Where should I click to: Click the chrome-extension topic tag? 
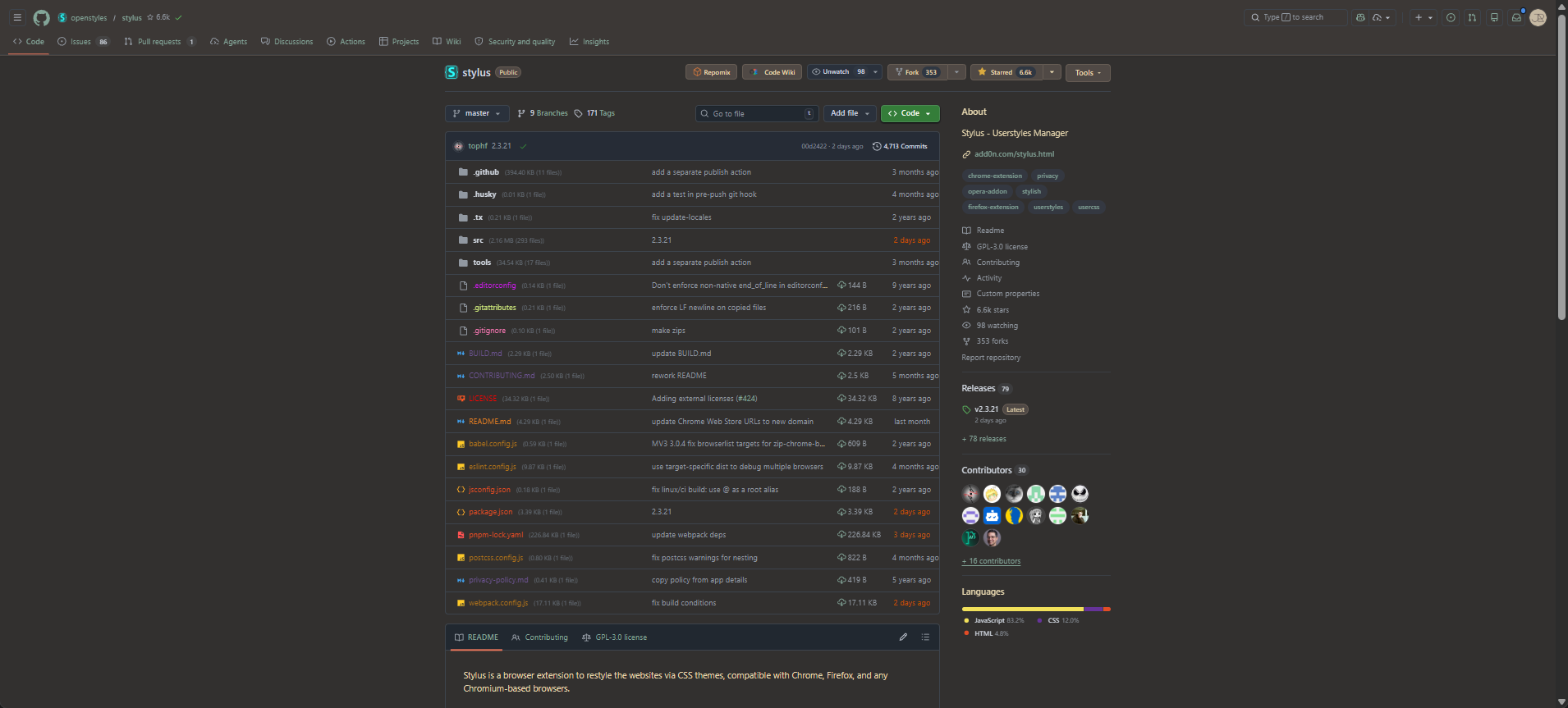[x=994, y=176]
